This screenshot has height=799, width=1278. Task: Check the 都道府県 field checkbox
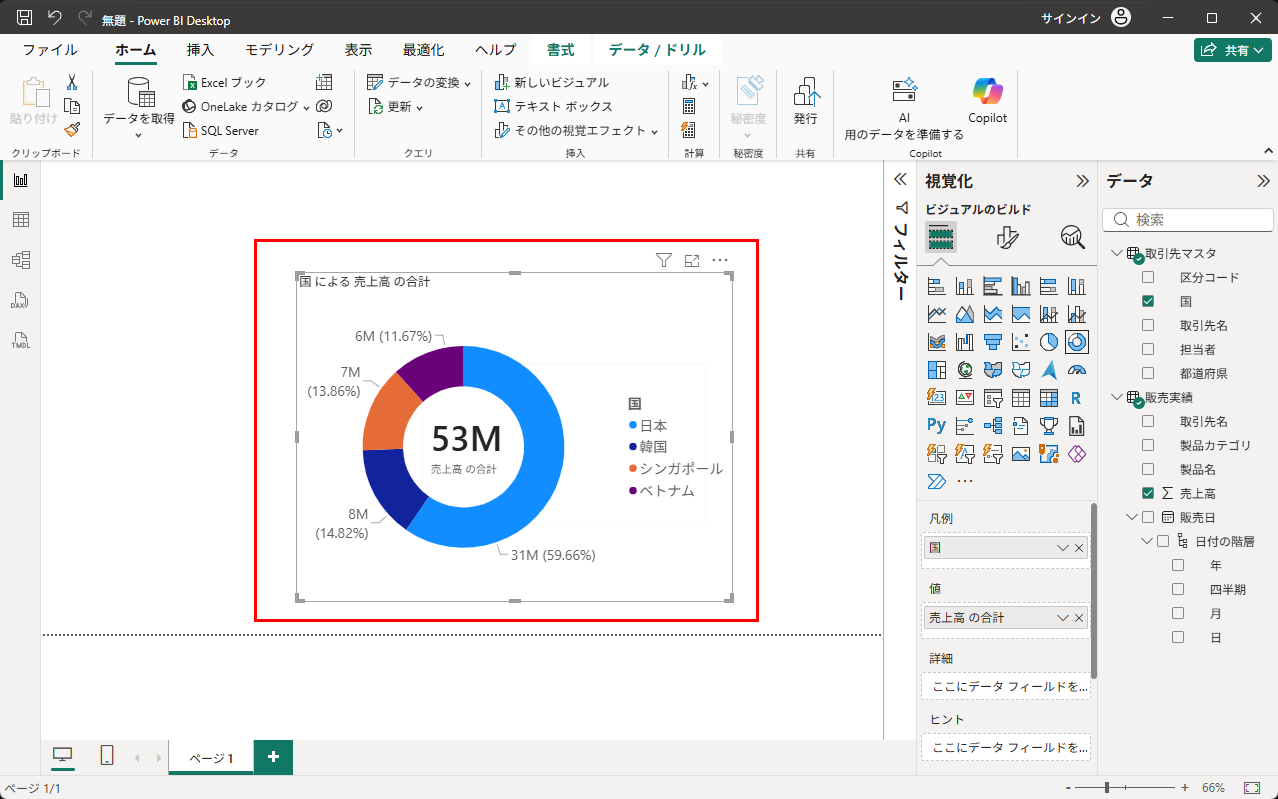click(x=1148, y=373)
